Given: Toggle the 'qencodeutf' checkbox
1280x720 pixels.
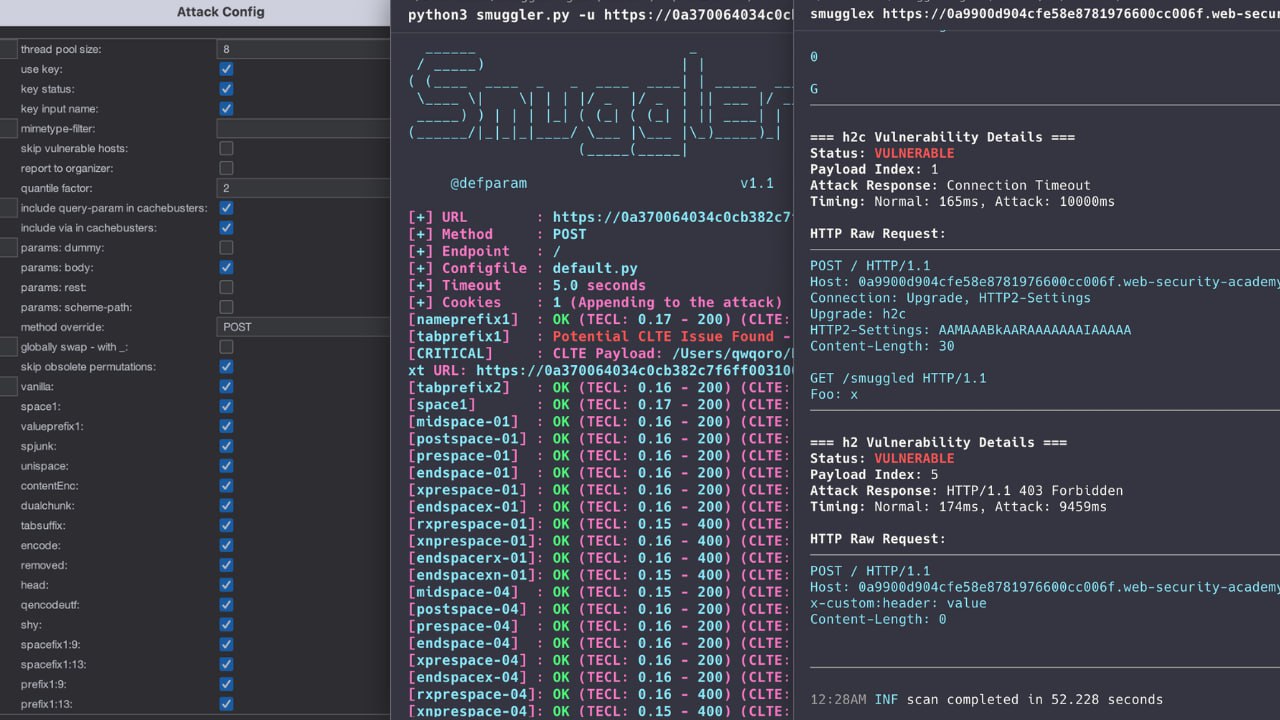Looking at the screenshot, I should point(226,604).
